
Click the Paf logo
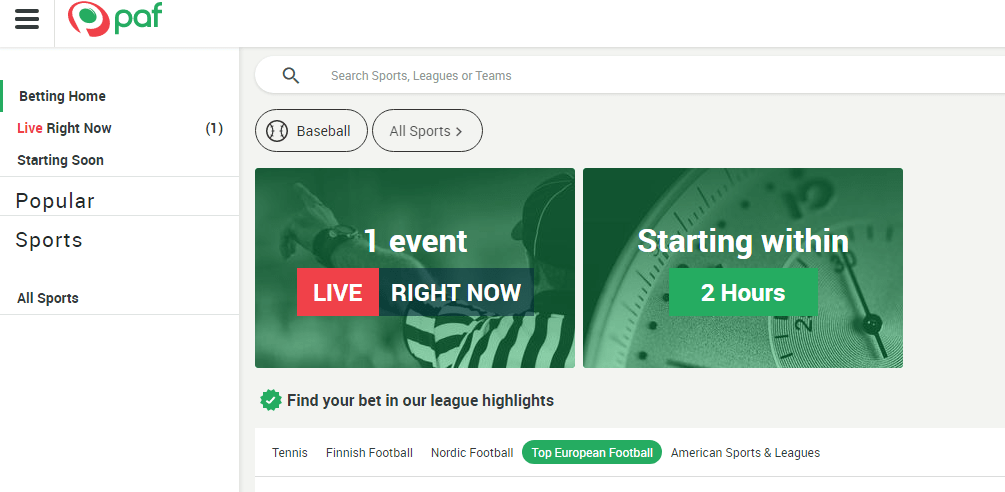click(115, 19)
